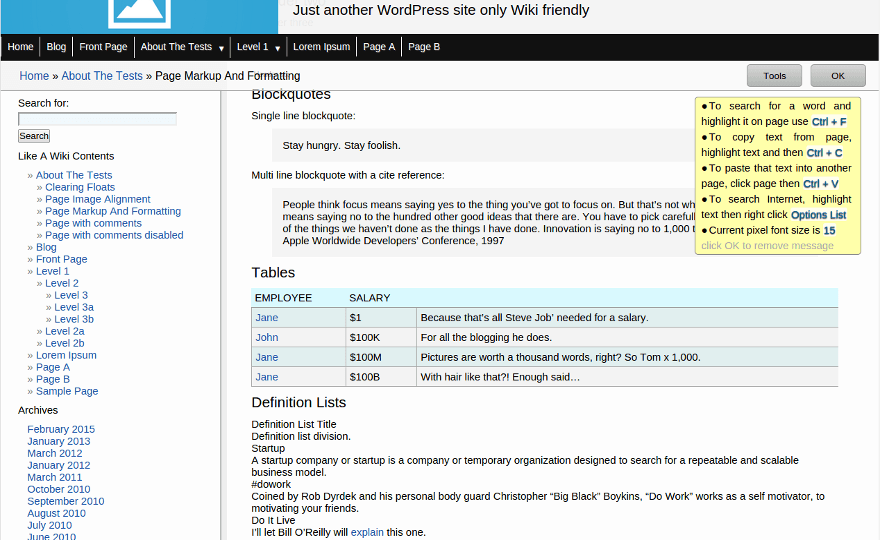Open About The Tests menu item
This screenshot has width=880, height=540.
point(176,47)
